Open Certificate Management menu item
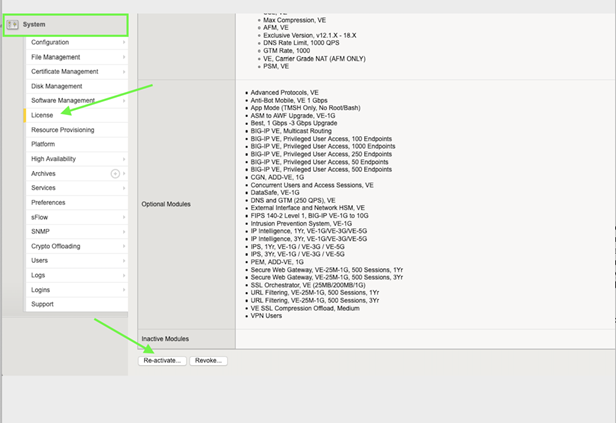 (x=77, y=71)
